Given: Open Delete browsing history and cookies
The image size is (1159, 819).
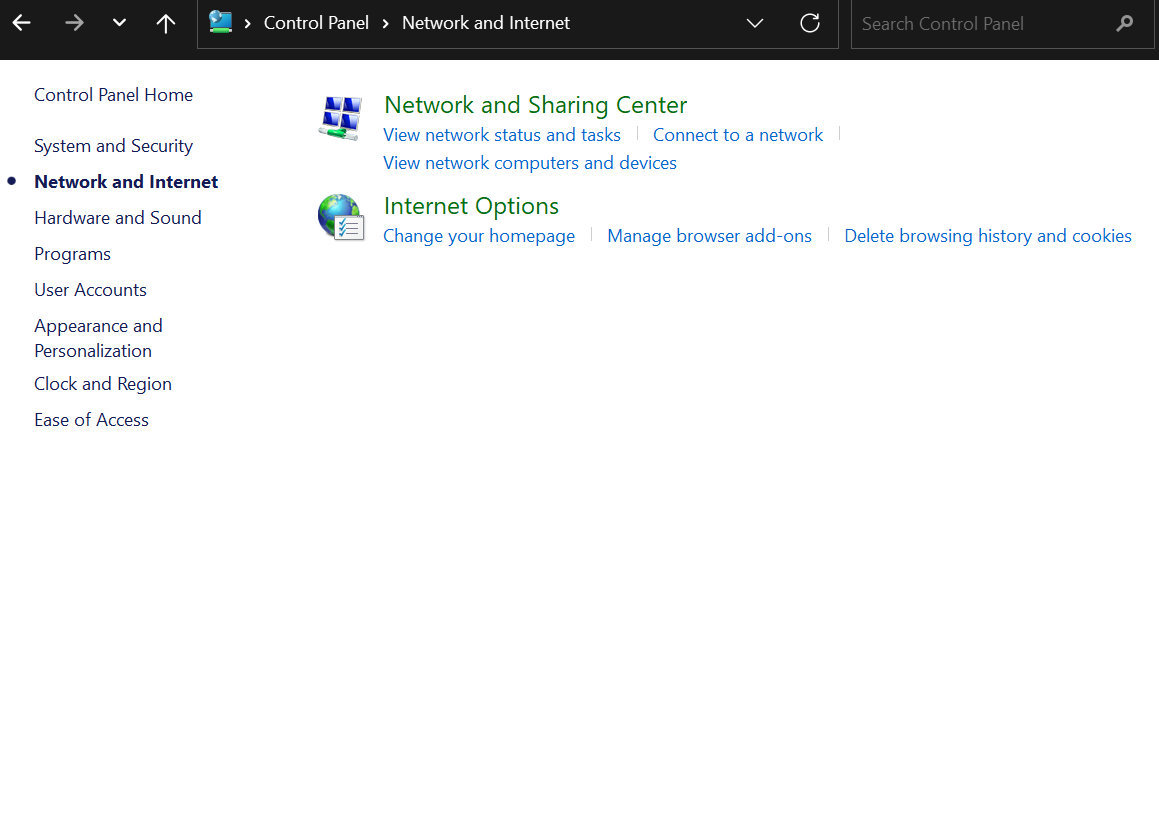Looking at the screenshot, I should coord(987,235).
